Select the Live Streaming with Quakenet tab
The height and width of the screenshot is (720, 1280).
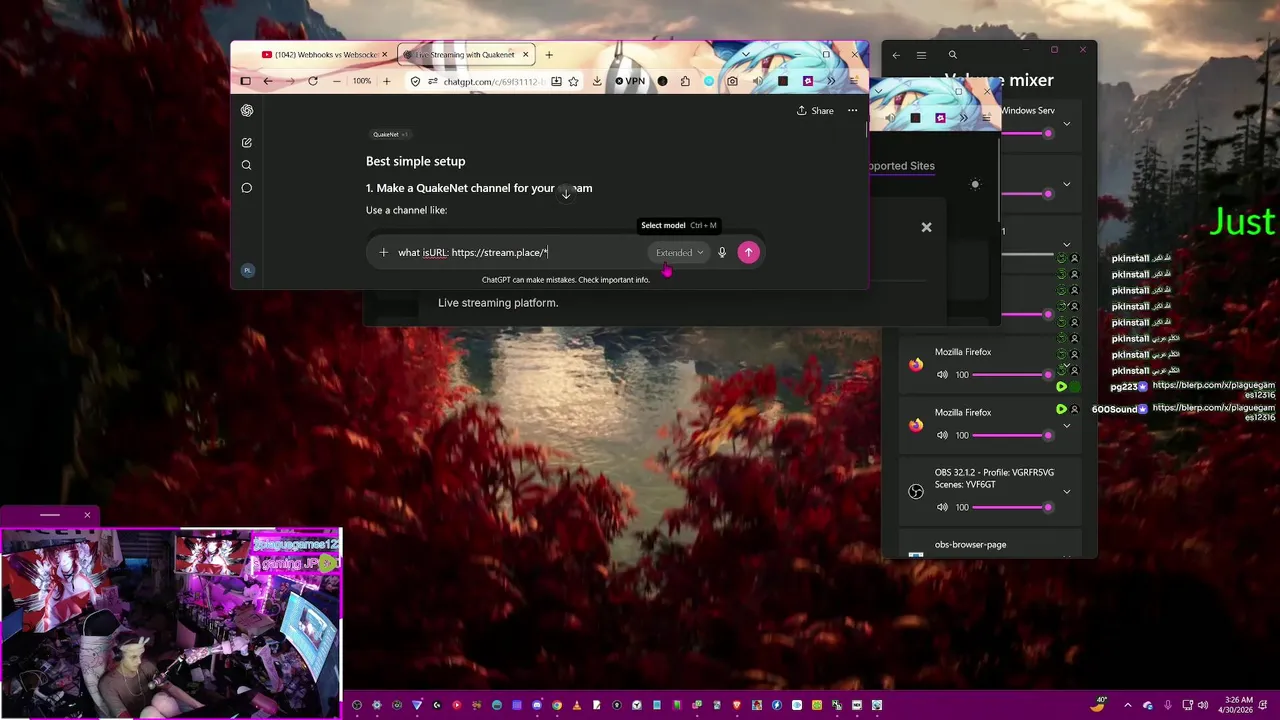tap(465, 55)
